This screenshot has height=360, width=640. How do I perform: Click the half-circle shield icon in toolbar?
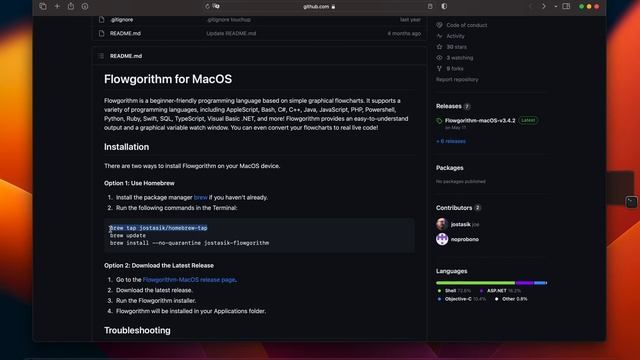(x=444, y=7)
